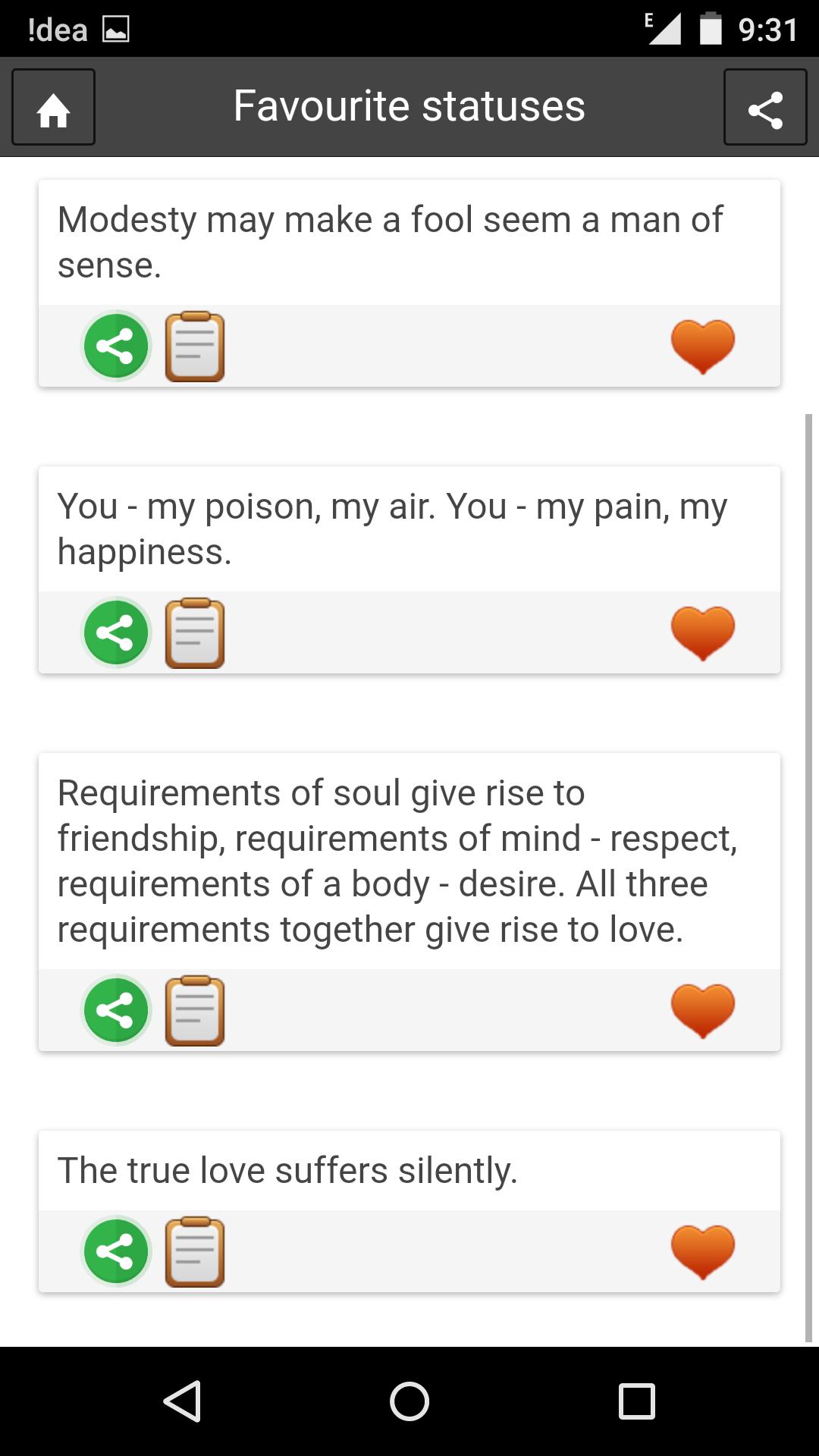The width and height of the screenshot is (819, 1456).
Task: Copy the 'The true love suffers silently' status
Action: tap(194, 1252)
